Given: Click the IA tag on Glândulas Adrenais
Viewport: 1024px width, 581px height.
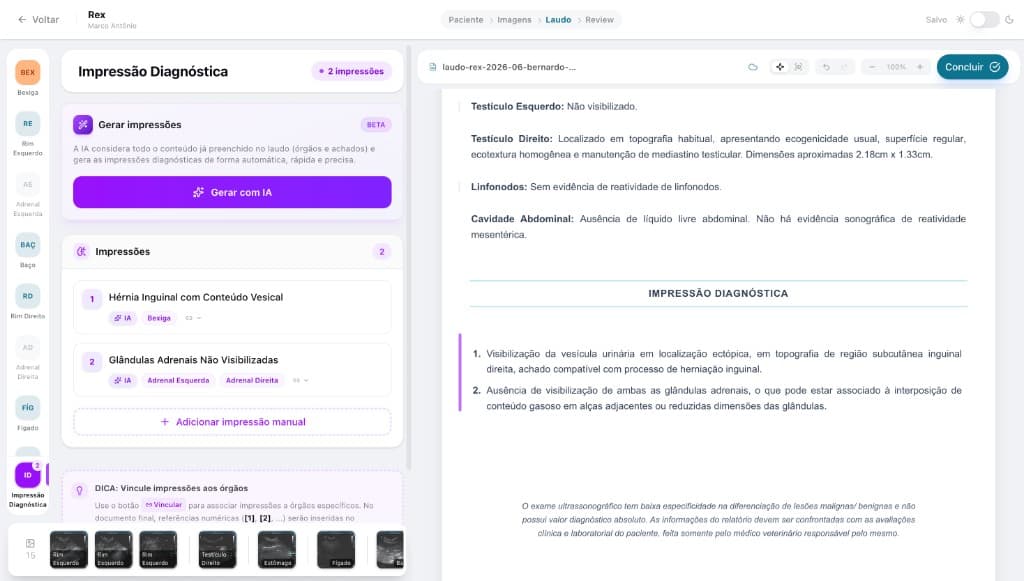Looking at the screenshot, I should (122, 381).
